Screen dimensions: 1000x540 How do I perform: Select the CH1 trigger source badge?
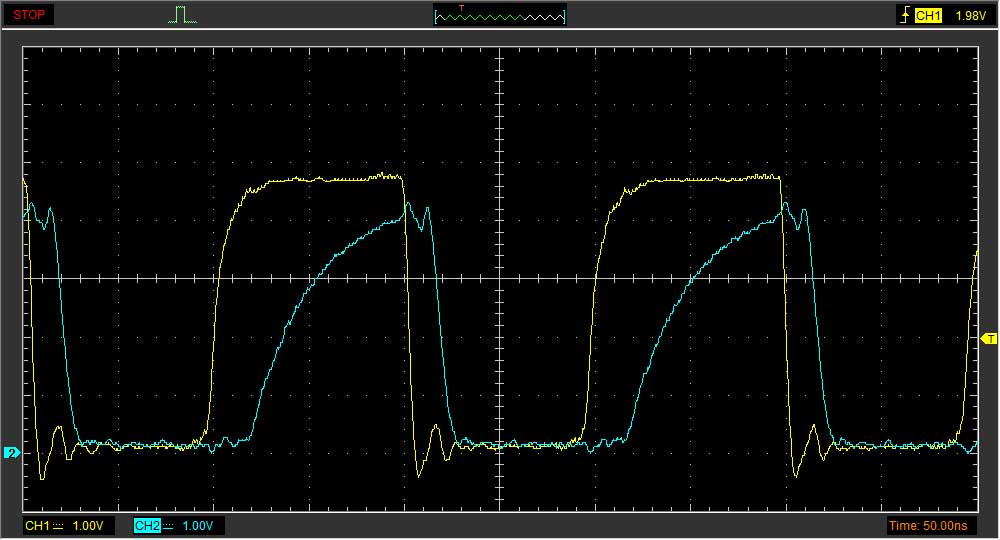tap(929, 15)
